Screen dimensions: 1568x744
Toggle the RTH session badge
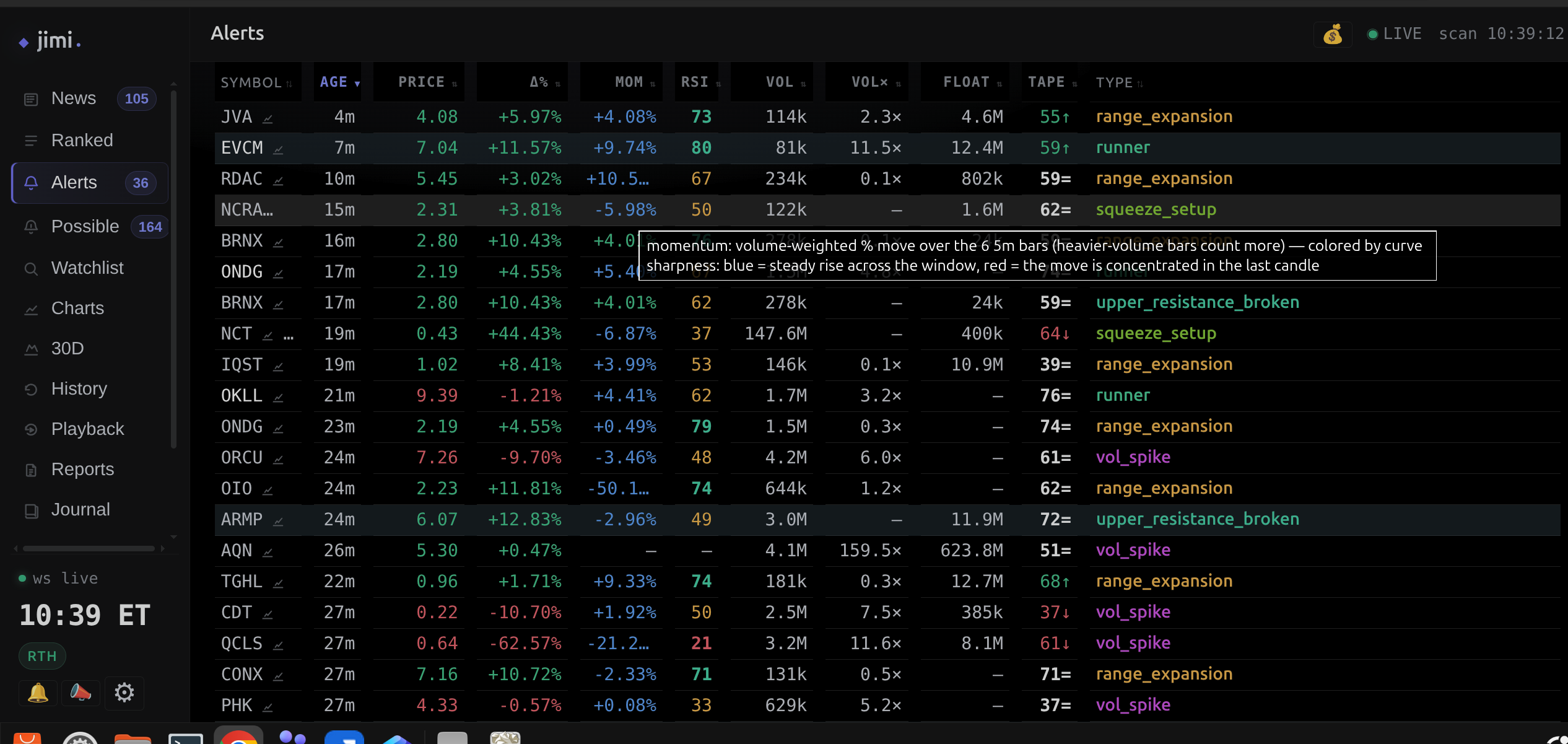tap(42, 656)
